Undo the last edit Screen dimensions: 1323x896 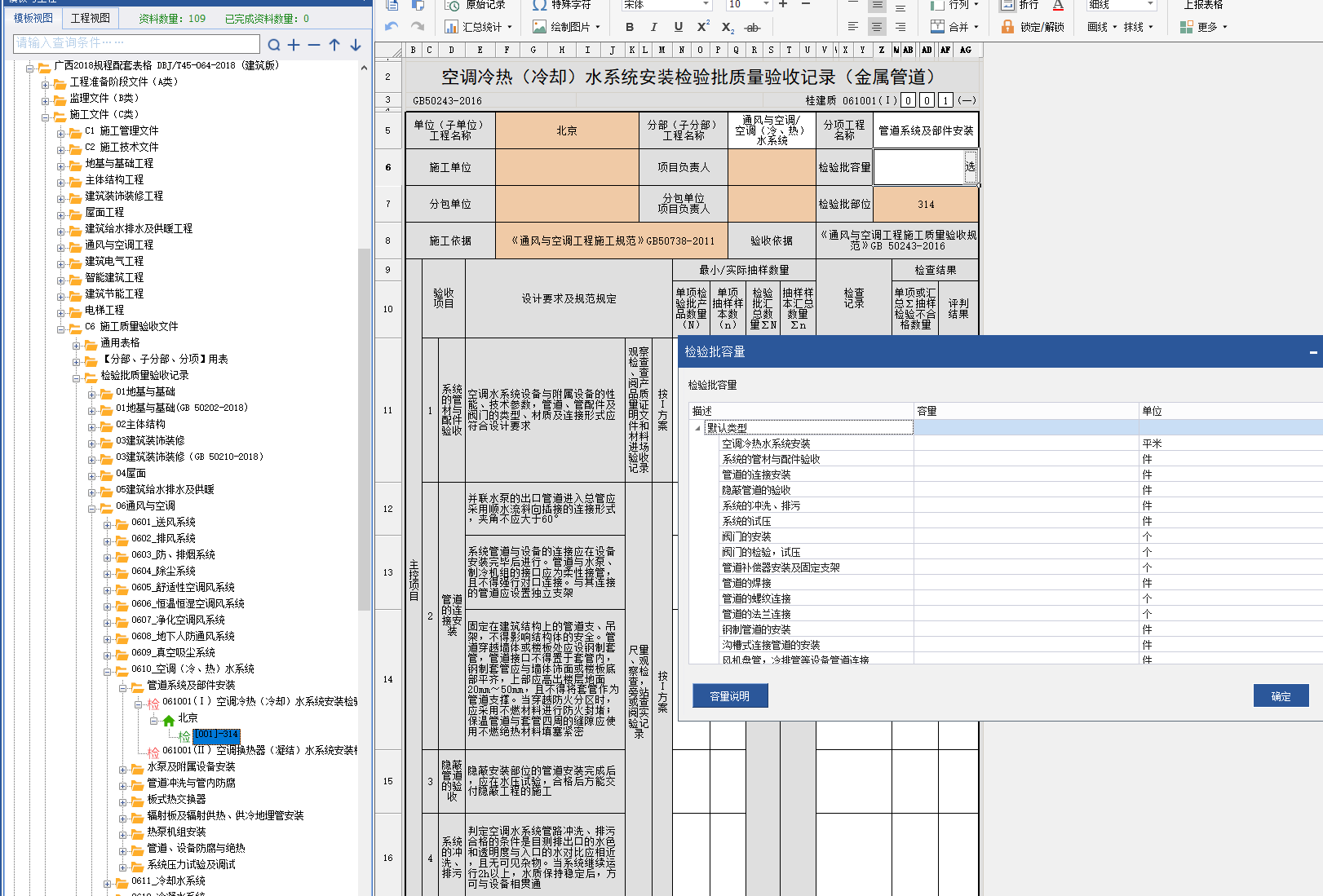(x=392, y=26)
